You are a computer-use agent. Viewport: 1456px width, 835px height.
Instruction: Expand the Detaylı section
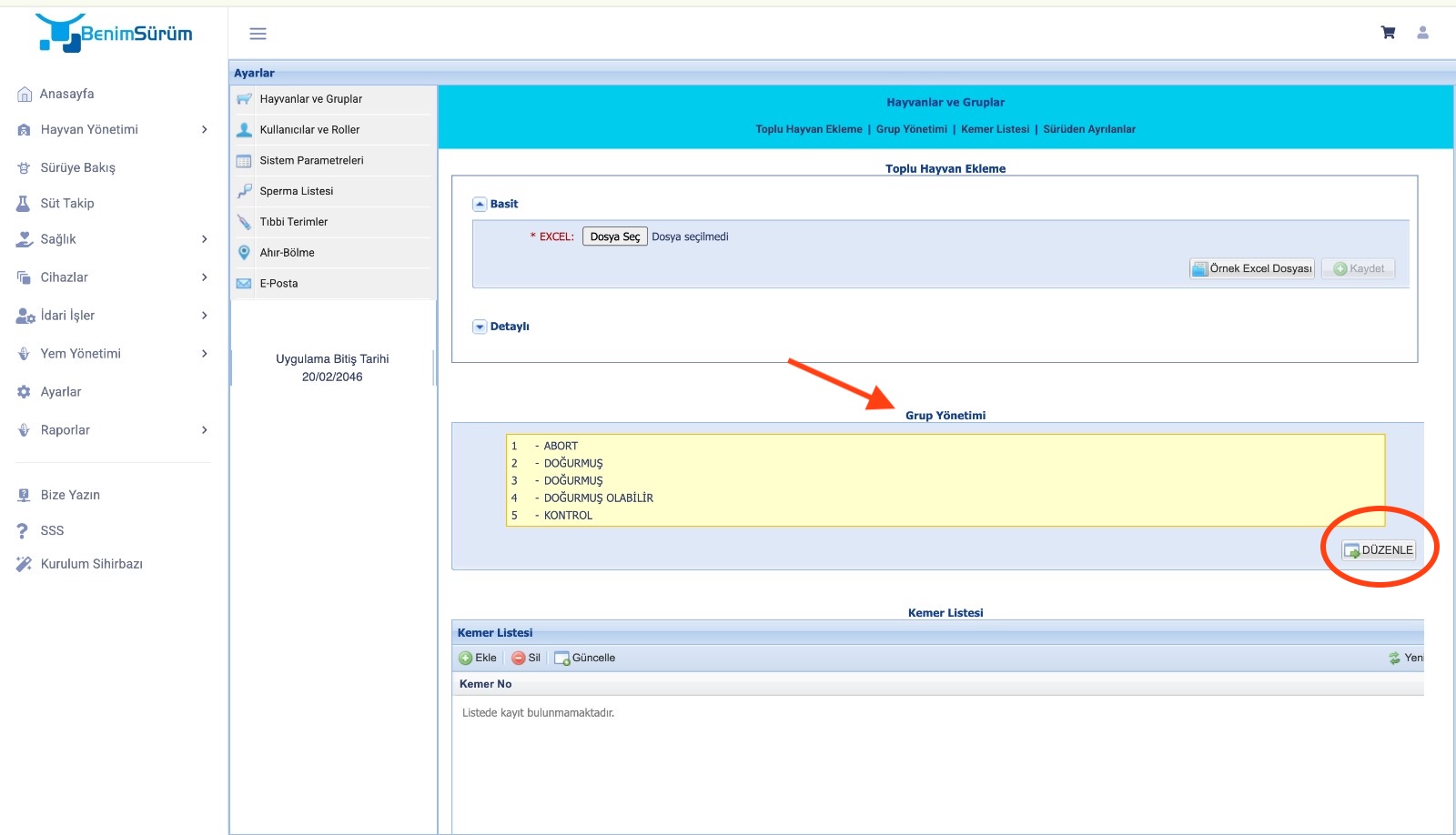480,327
